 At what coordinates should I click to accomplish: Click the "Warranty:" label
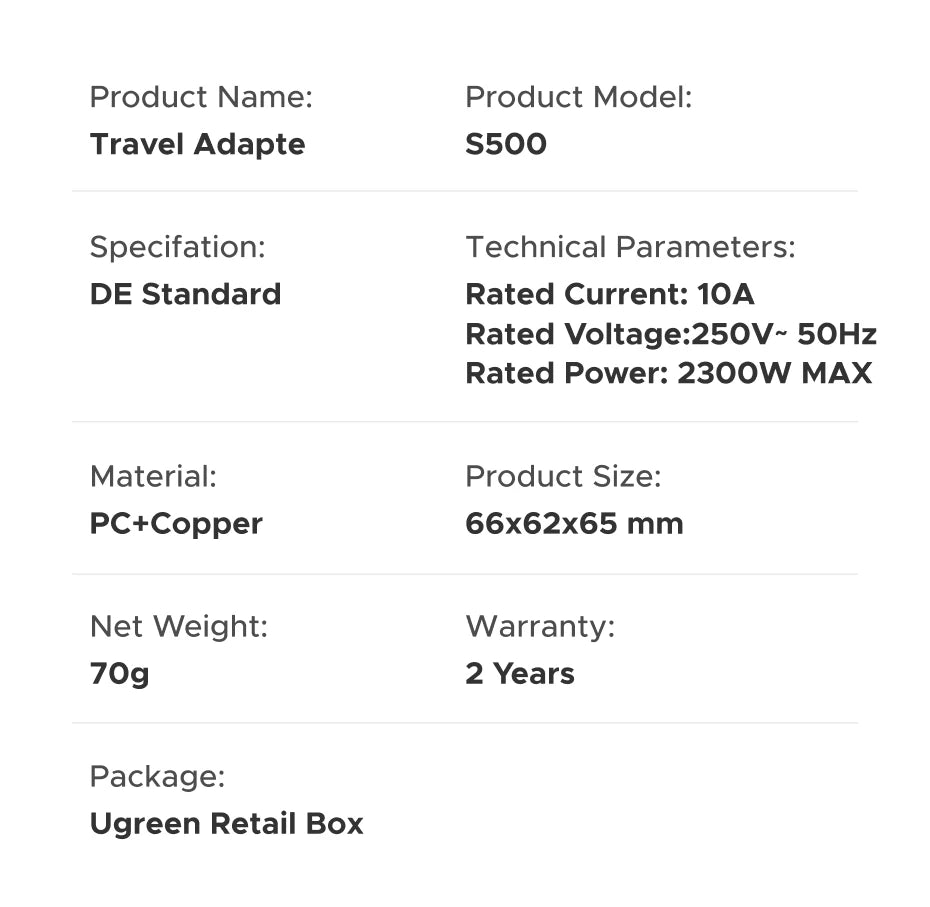(540, 626)
